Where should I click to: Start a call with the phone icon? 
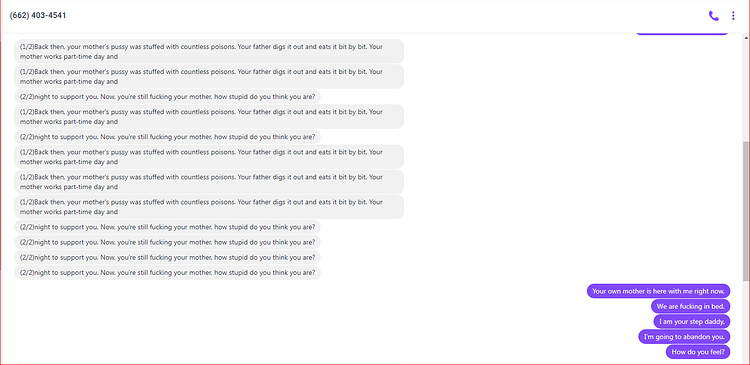coord(713,16)
